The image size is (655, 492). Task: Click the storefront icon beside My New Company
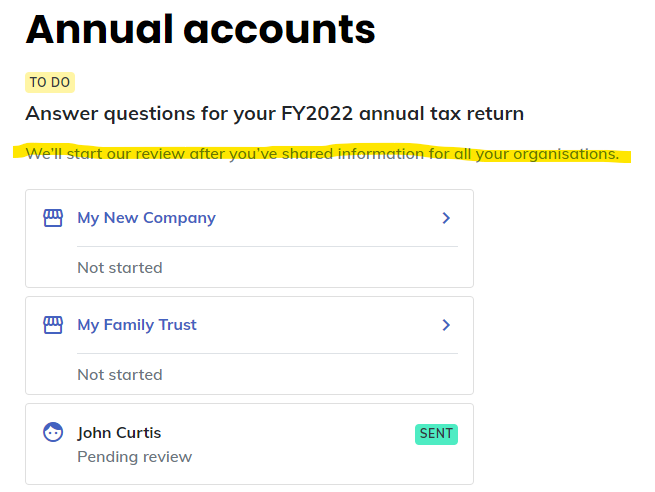point(53,218)
